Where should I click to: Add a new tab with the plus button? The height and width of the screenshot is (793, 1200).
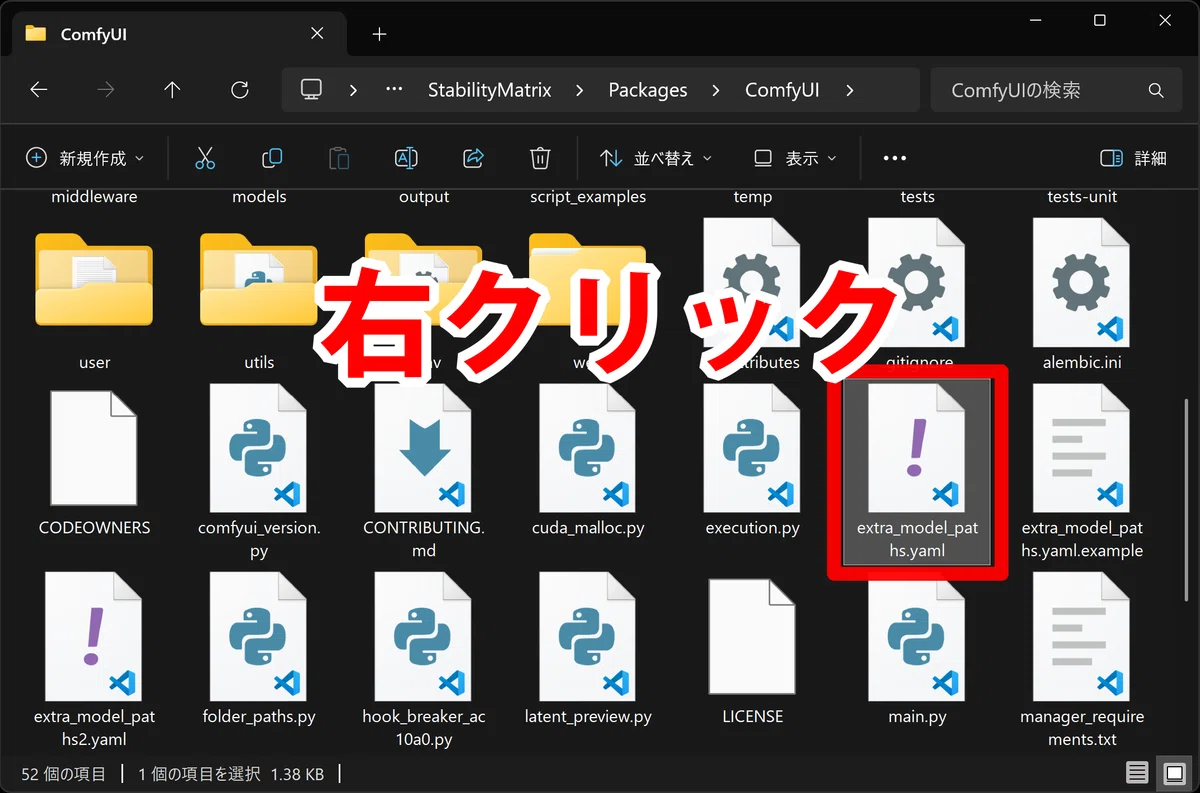(379, 34)
